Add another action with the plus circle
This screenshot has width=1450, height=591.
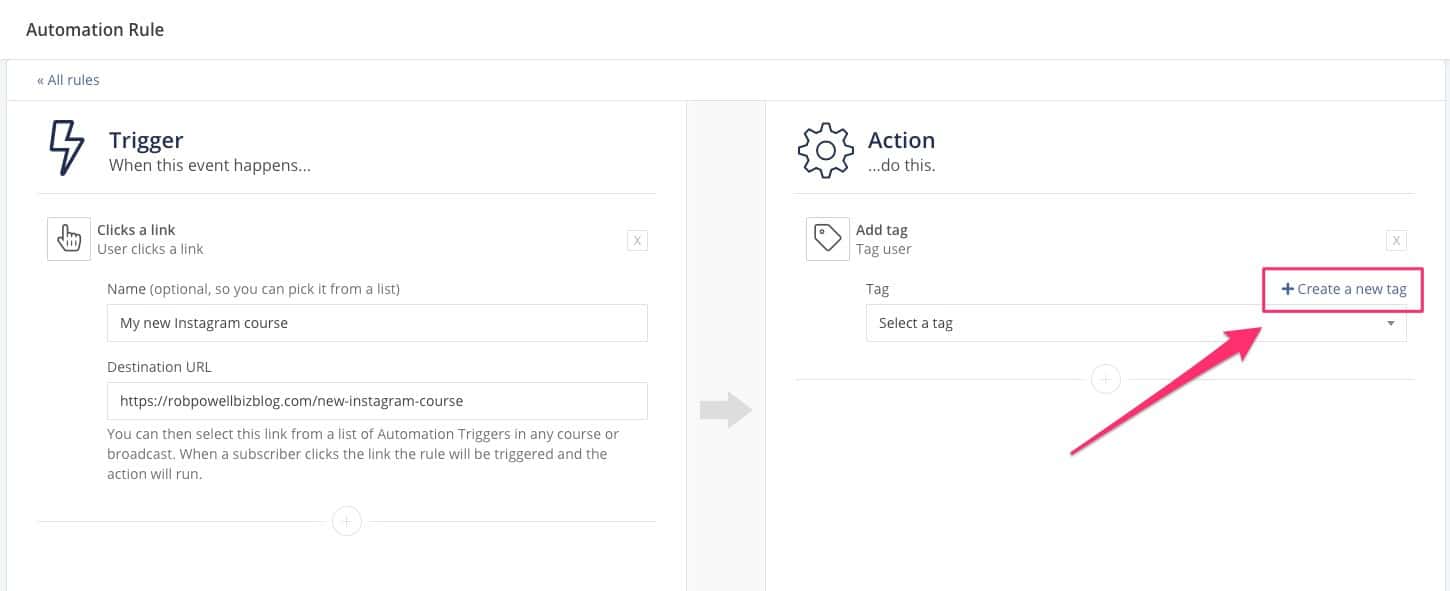1106,380
